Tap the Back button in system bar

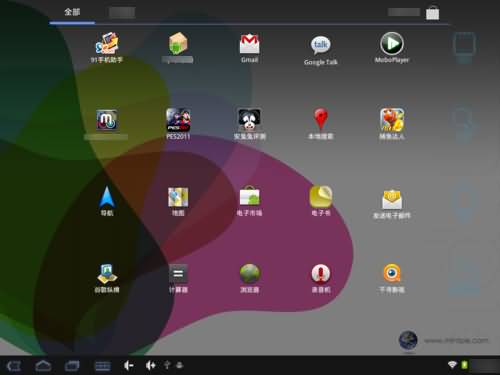[x=14, y=366]
